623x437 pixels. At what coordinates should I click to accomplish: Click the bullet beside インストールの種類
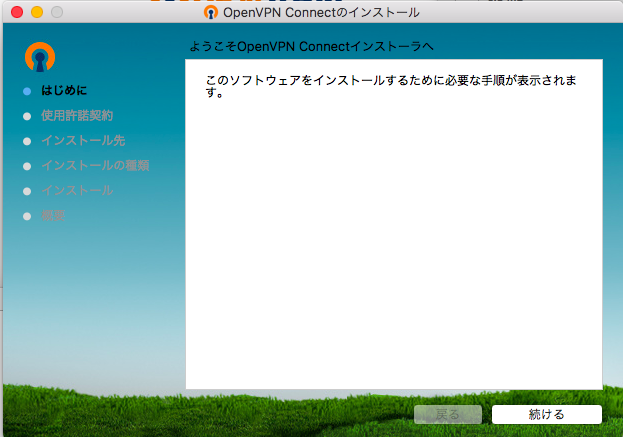click(27, 166)
